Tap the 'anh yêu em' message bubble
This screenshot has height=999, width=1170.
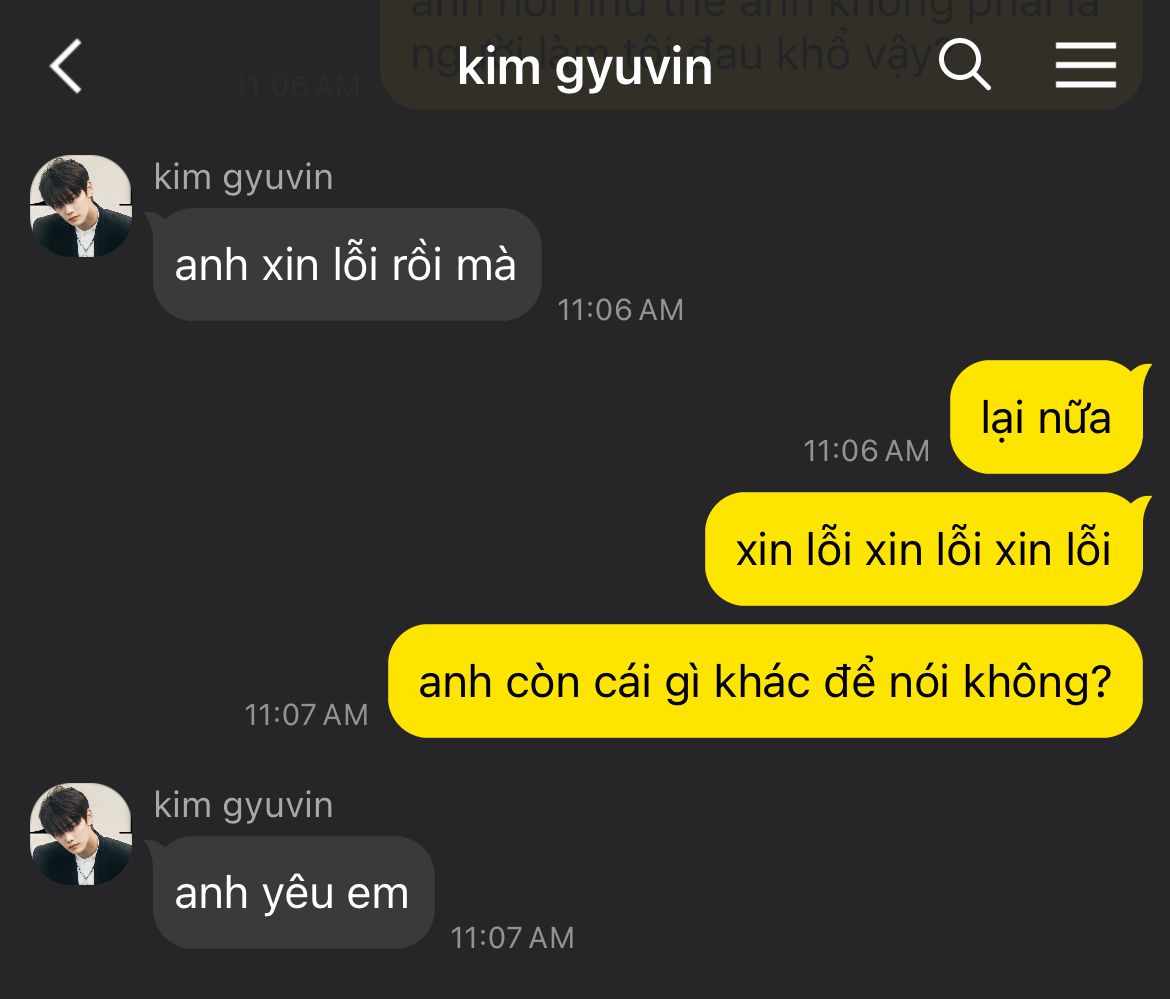[293, 893]
